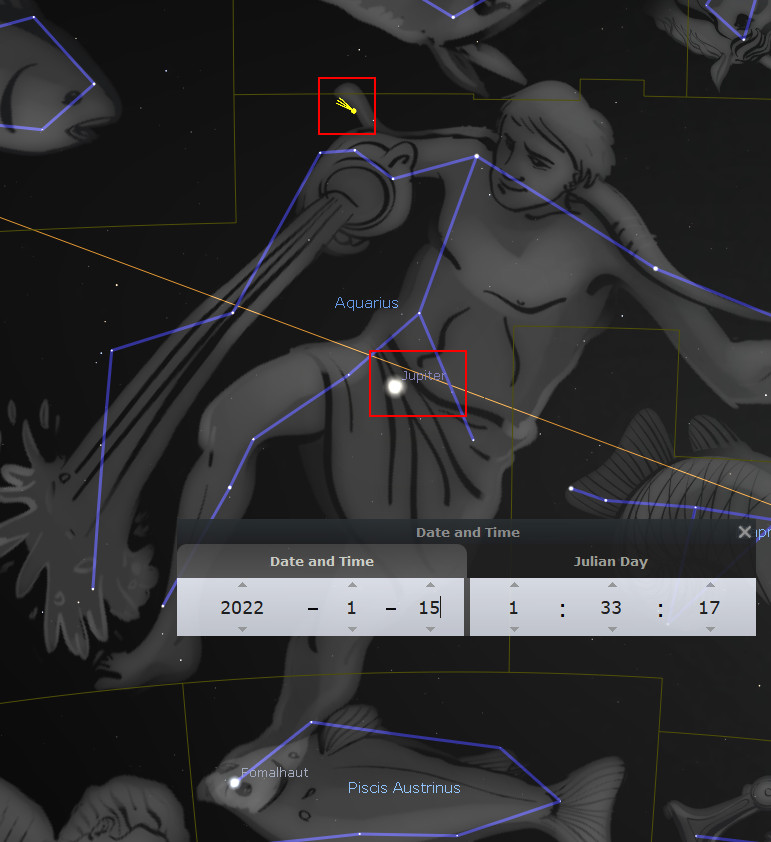Viewport: 771px width, 842px height.
Task: Select the yellow comet icon
Action: [x=346, y=105]
